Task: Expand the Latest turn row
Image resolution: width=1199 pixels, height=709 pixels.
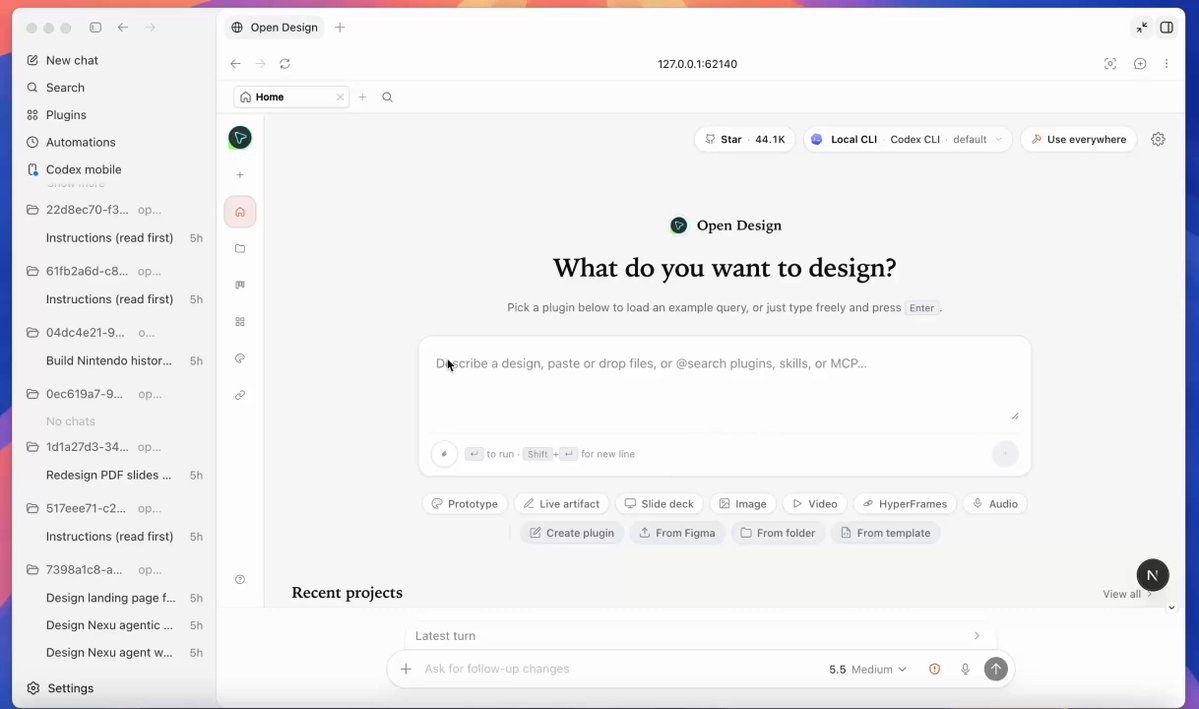Action: point(700,636)
